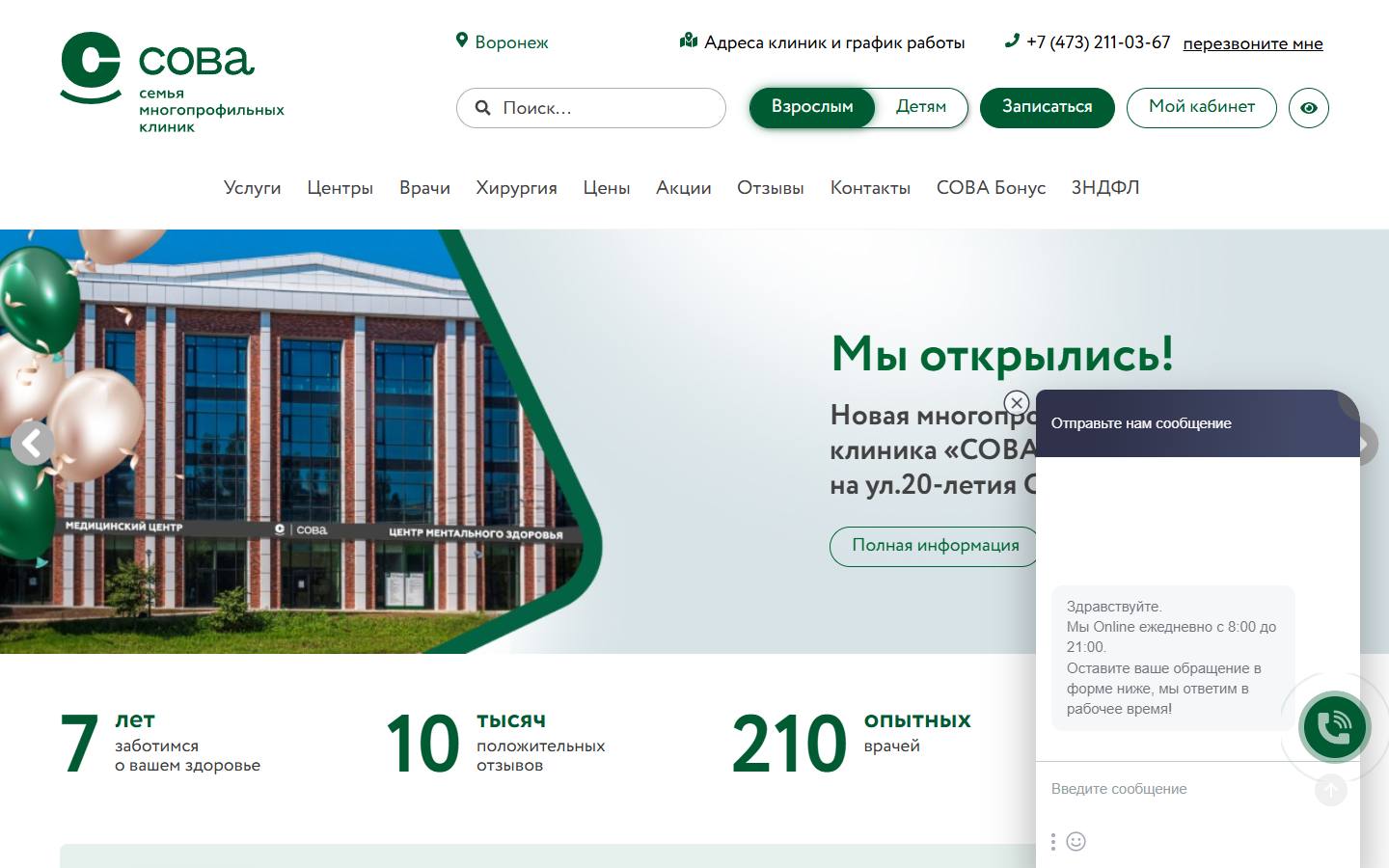This screenshot has width=1389, height=868.
Task: Go to Контакты in navigation
Action: click(871, 188)
